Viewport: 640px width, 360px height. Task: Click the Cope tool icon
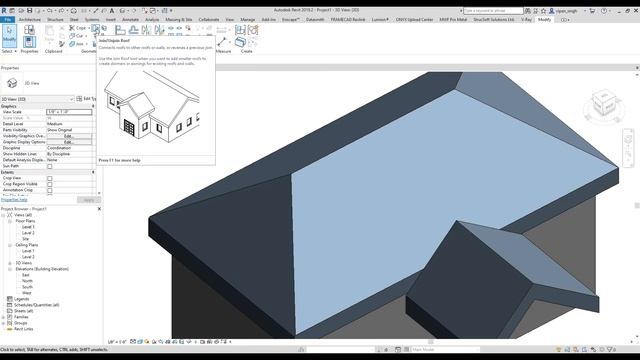coord(72,28)
